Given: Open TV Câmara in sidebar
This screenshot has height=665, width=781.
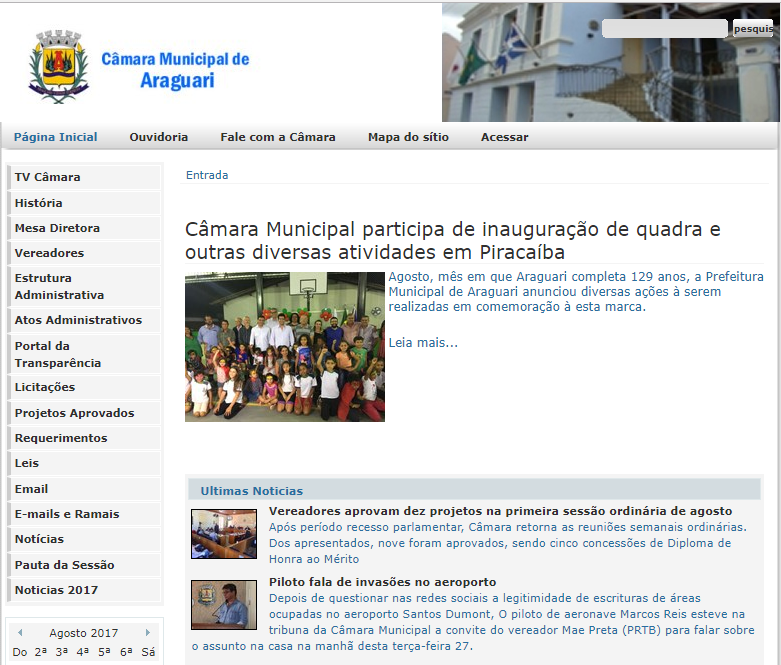Looking at the screenshot, I should click(47, 177).
